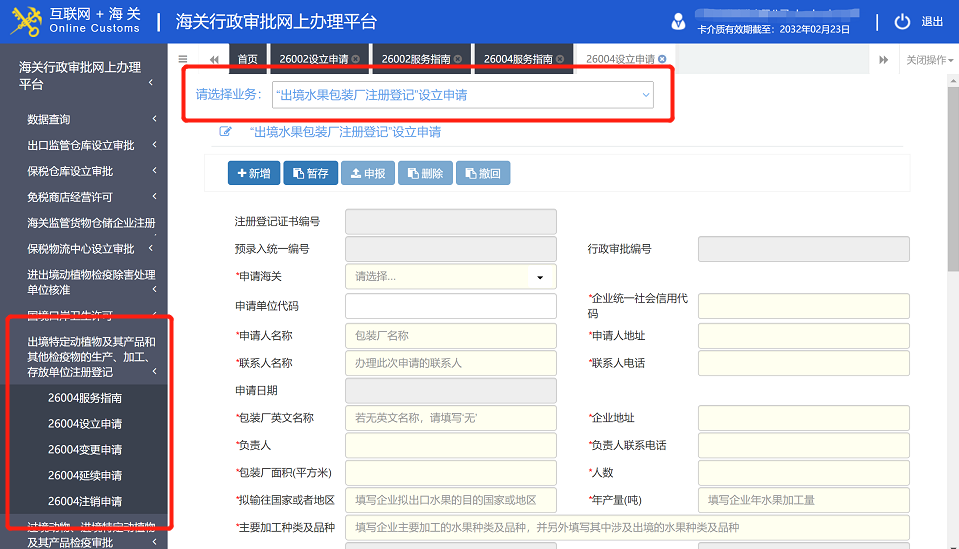Open the 关闭操作 dropdown menu
The height and width of the screenshot is (549, 959).
930,59
